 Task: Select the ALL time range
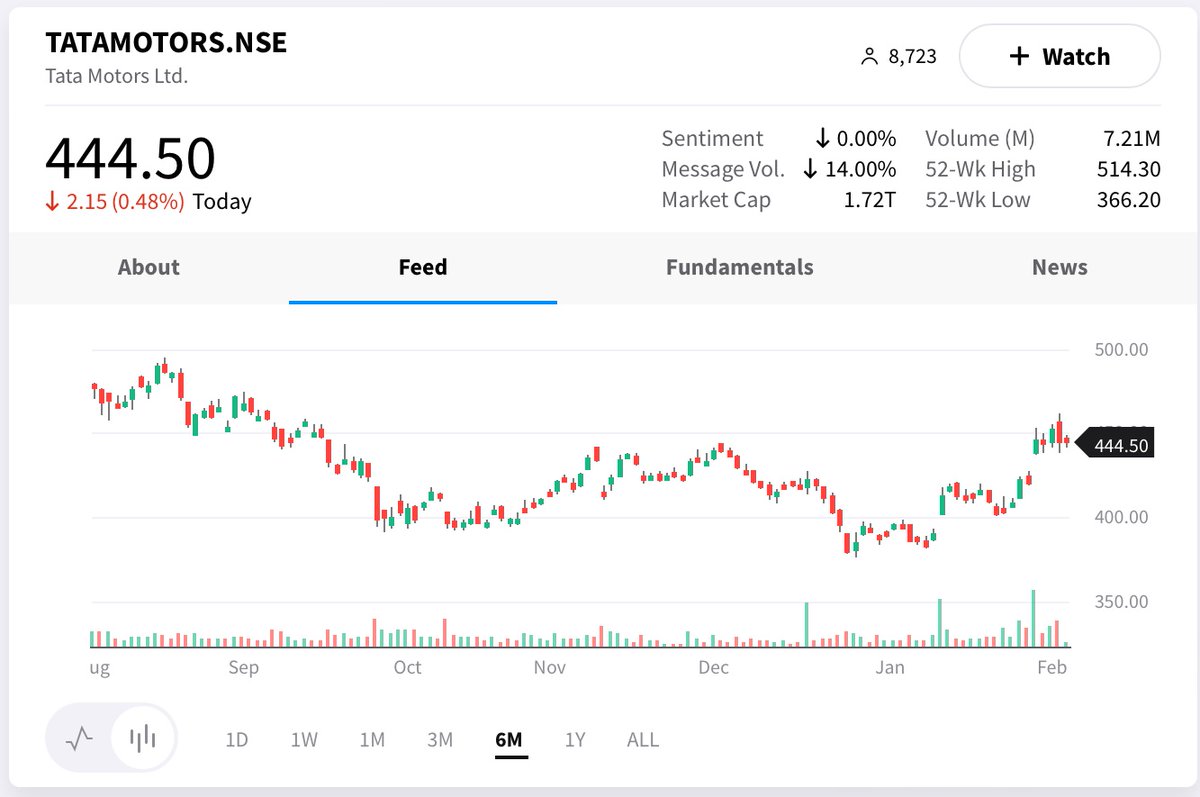643,740
